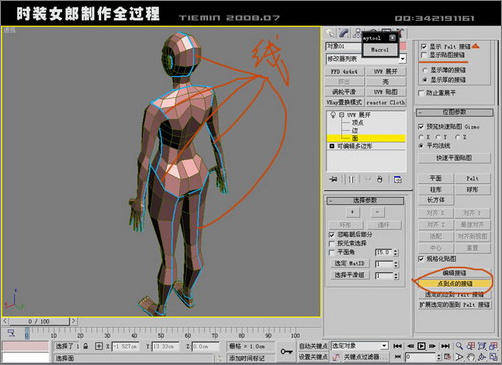502x365 pixels.
Task: Click the current frame number field
Action: click(x=421, y=357)
